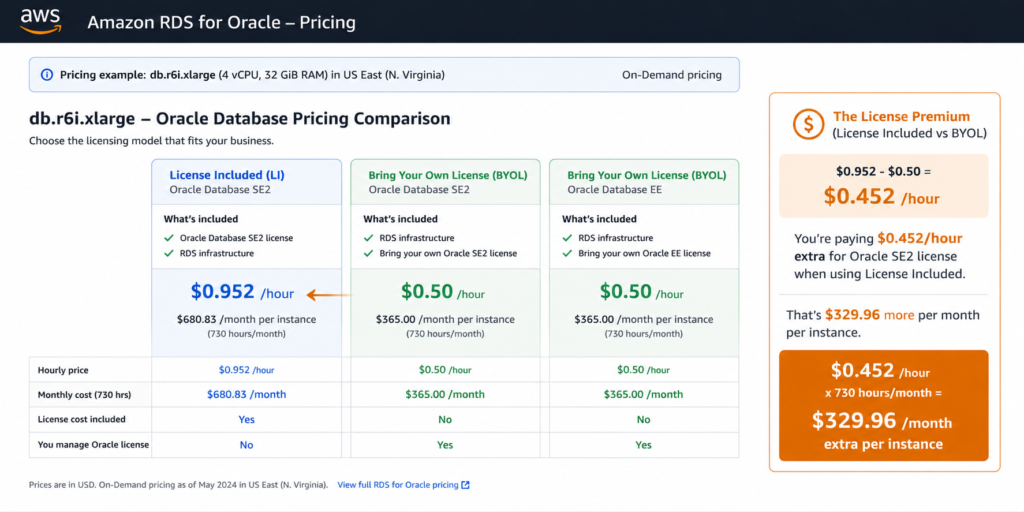Click the Oracle Database Pricing Comparison heading
This screenshot has height=512, width=1024.
[x=240, y=119]
